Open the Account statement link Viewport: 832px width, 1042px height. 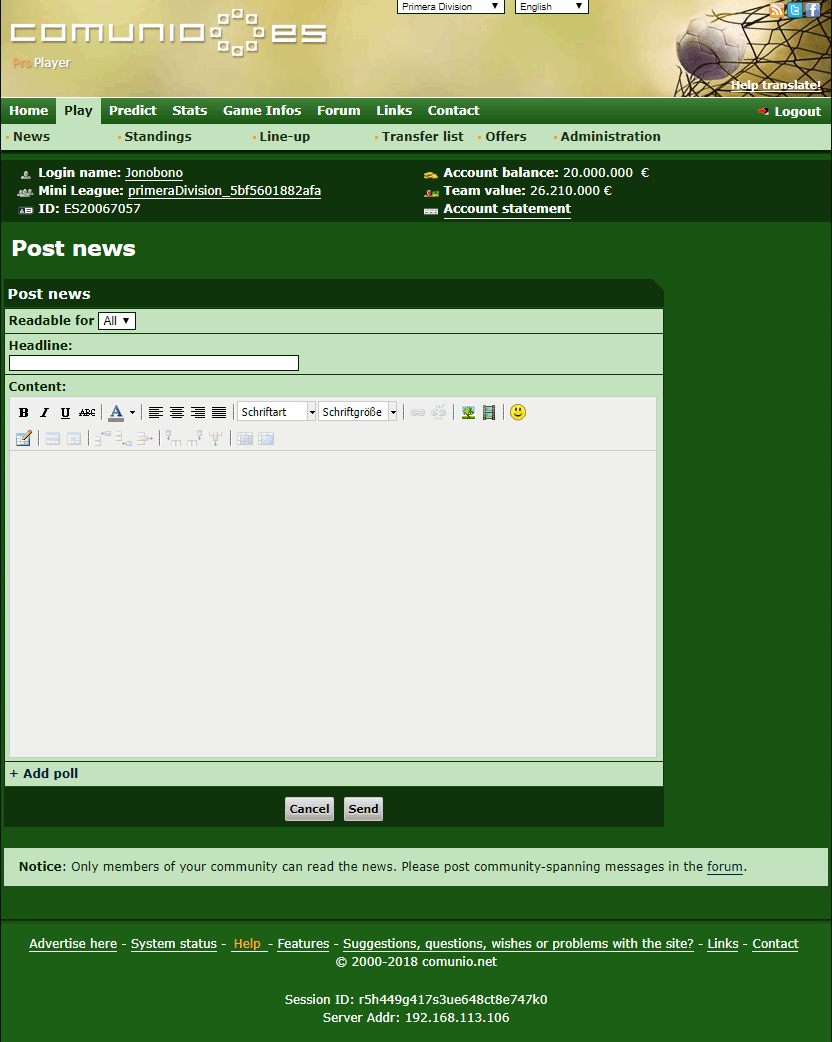507,209
